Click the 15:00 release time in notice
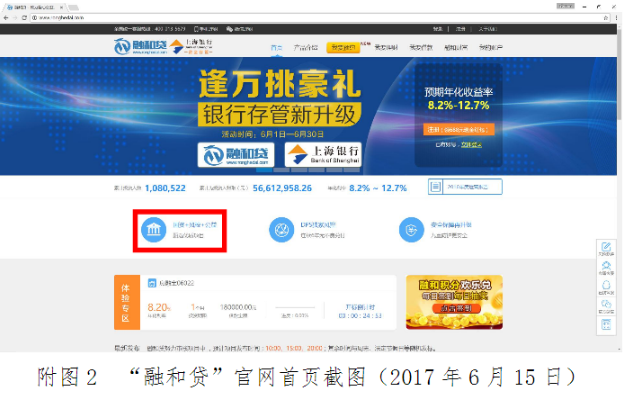The image size is (623, 400). click(294, 348)
